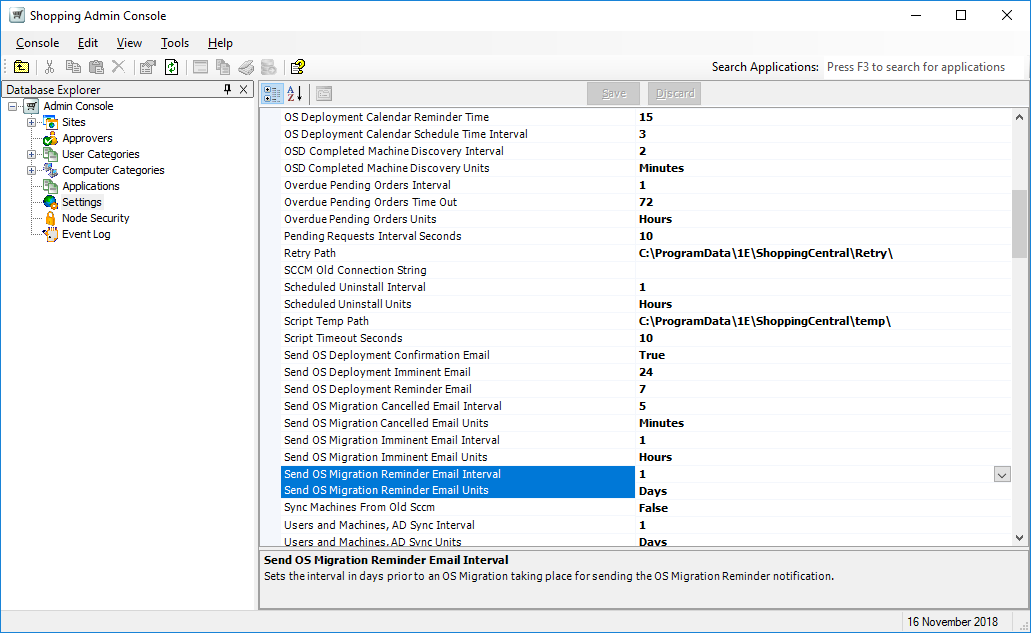Select the Applications tree node

click(x=90, y=186)
